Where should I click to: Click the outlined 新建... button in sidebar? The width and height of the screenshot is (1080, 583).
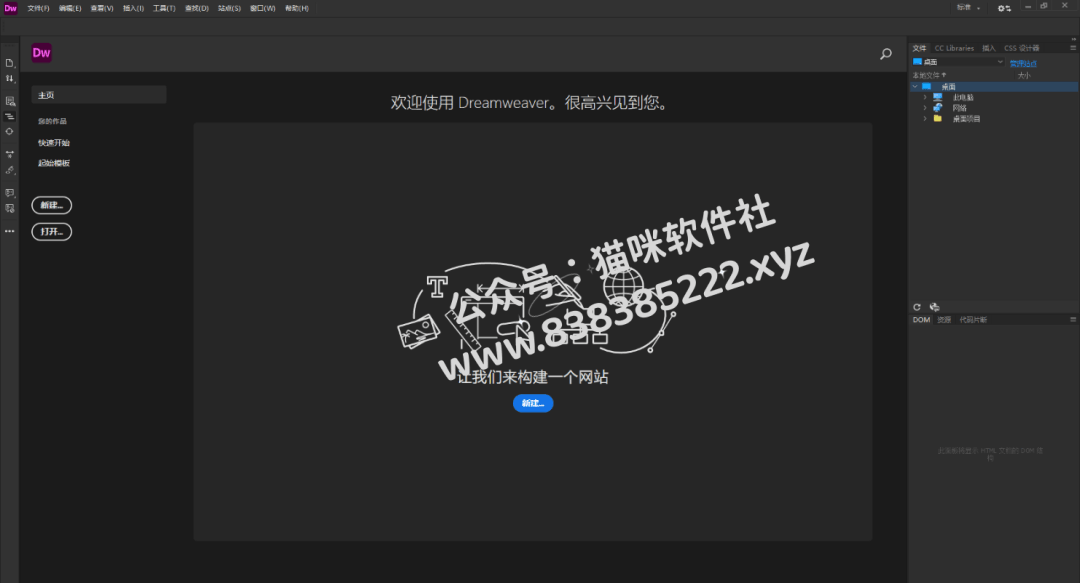coord(52,205)
